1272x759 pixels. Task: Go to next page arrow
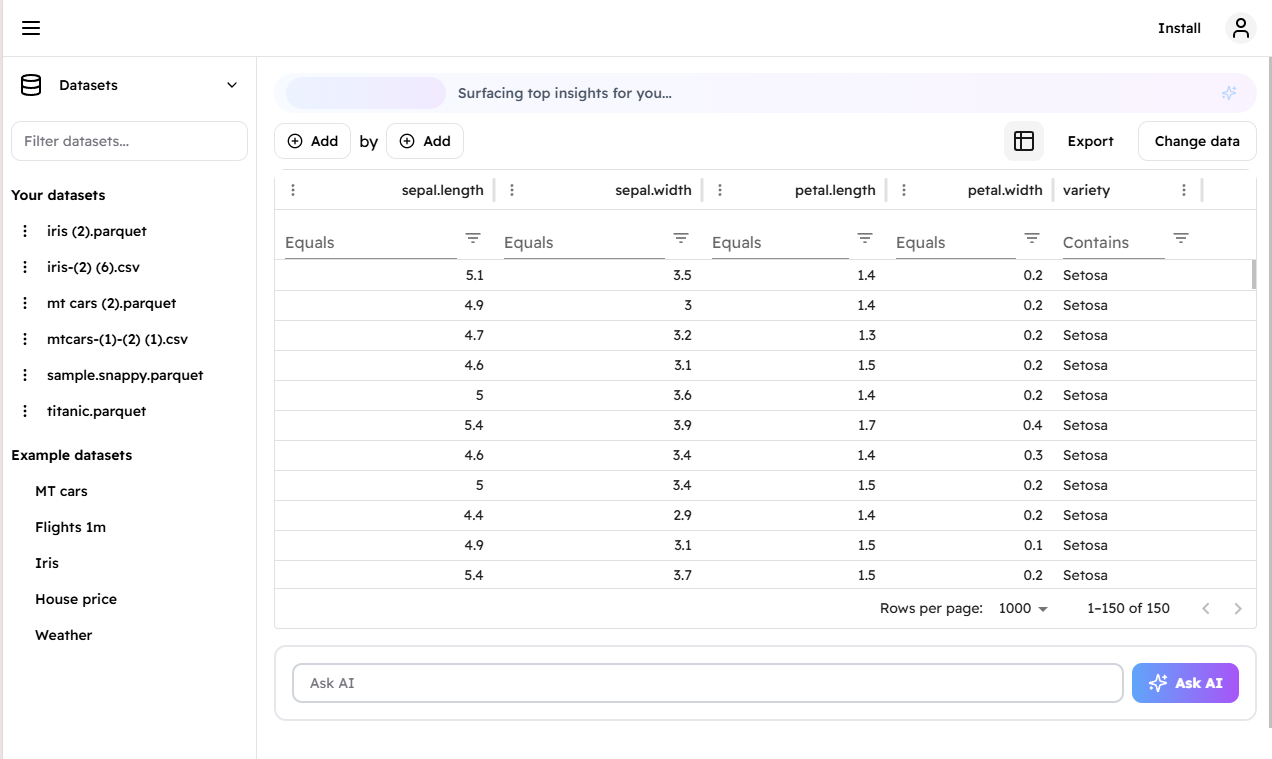[1238, 608]
